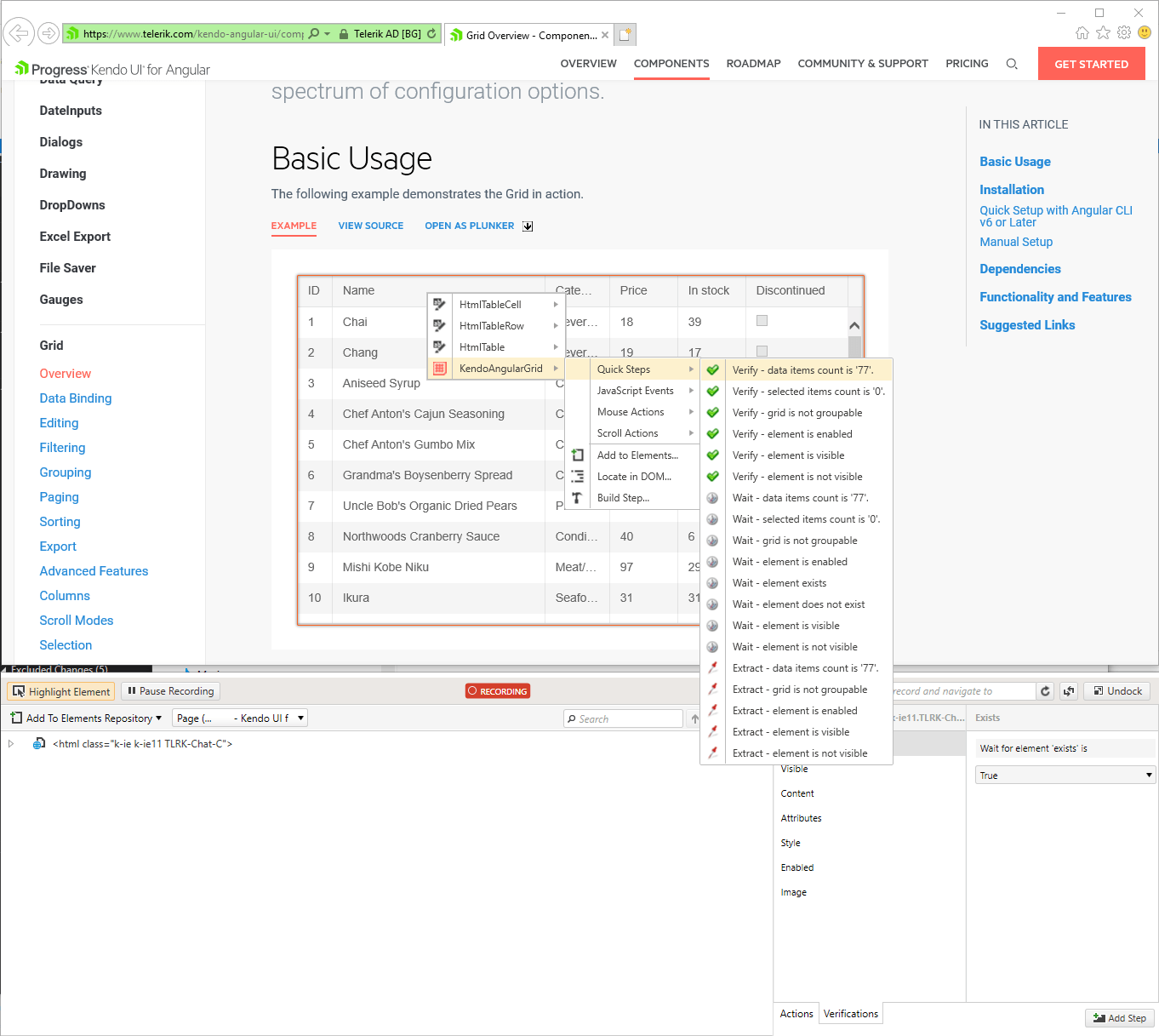
Task: Click the site search magnifier in navbar
Action: point(1012,64)
